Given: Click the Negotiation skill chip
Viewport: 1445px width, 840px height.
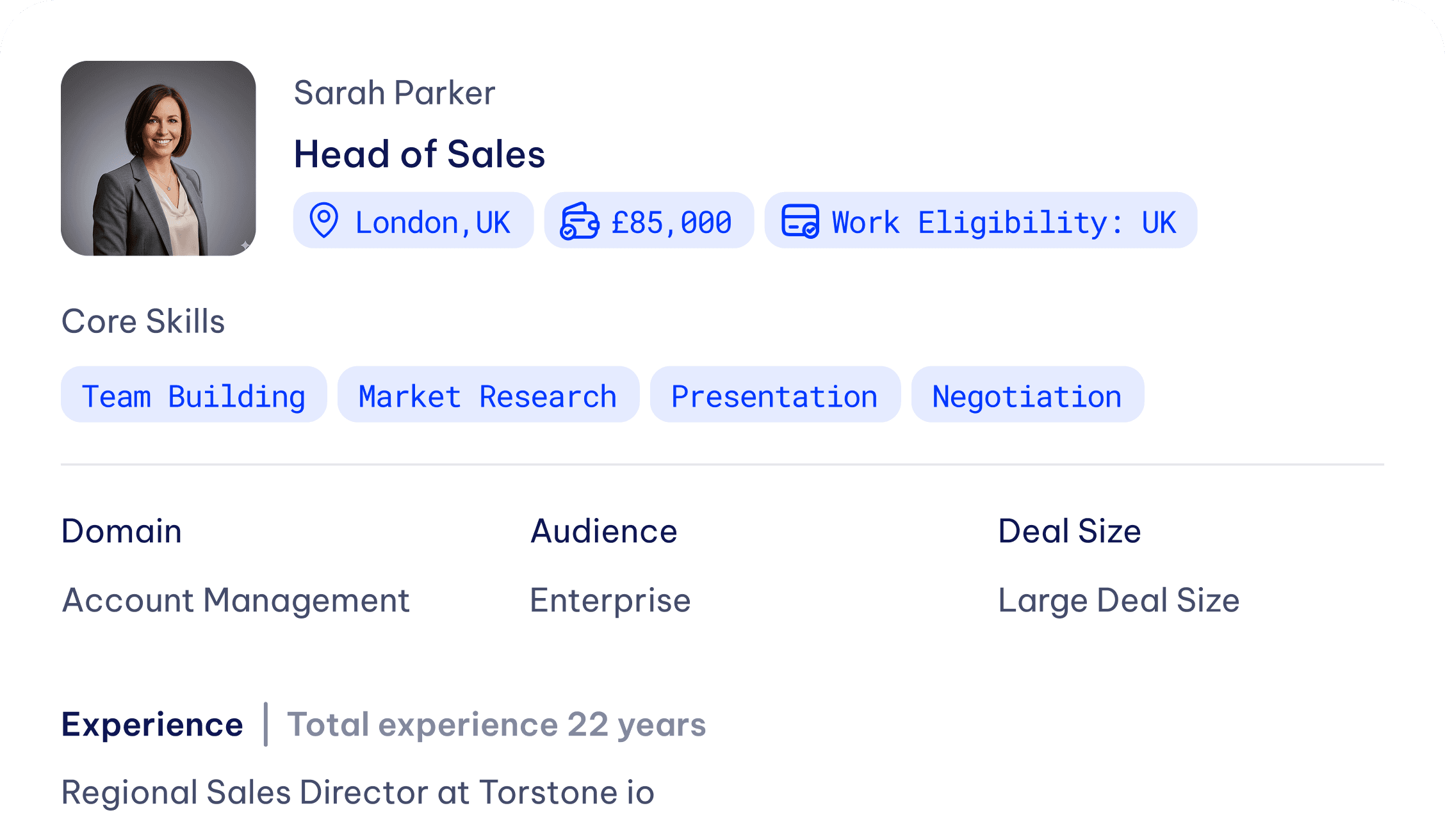Looking at the screenshot, I should coord(1027,395).
